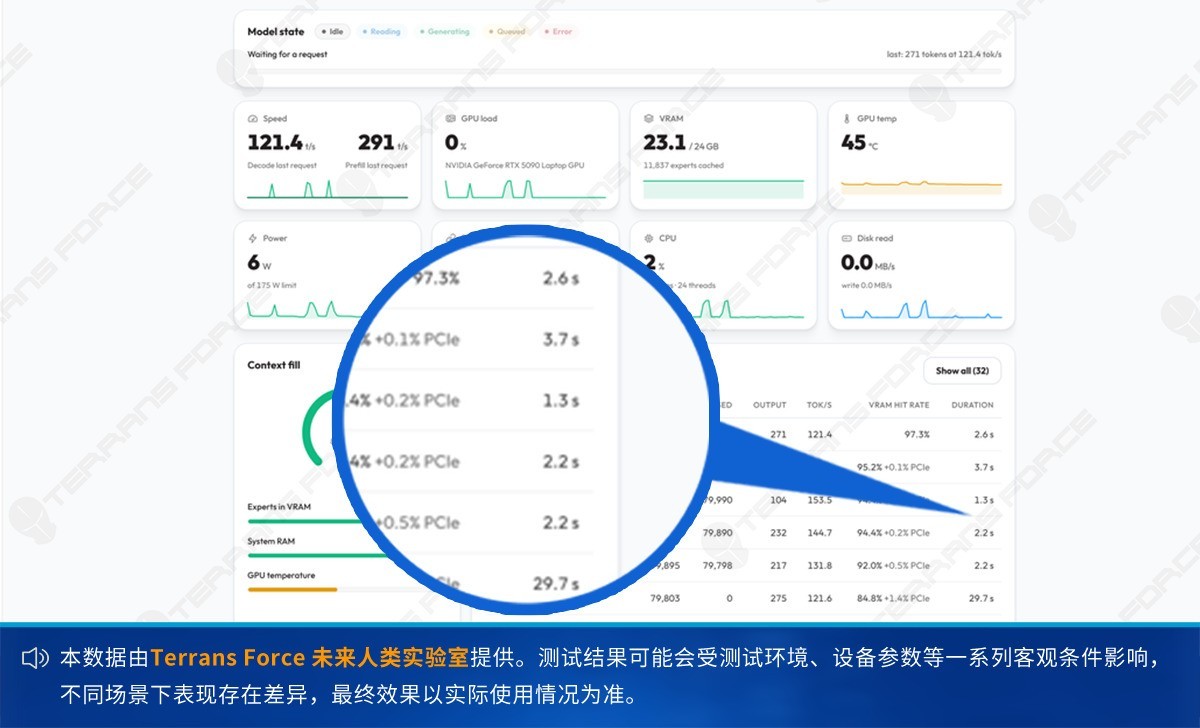Viewport: 1200px width, 728px height.
Task: Click the '11,837 experts cached' text
Action: click(x=683, y=165)
